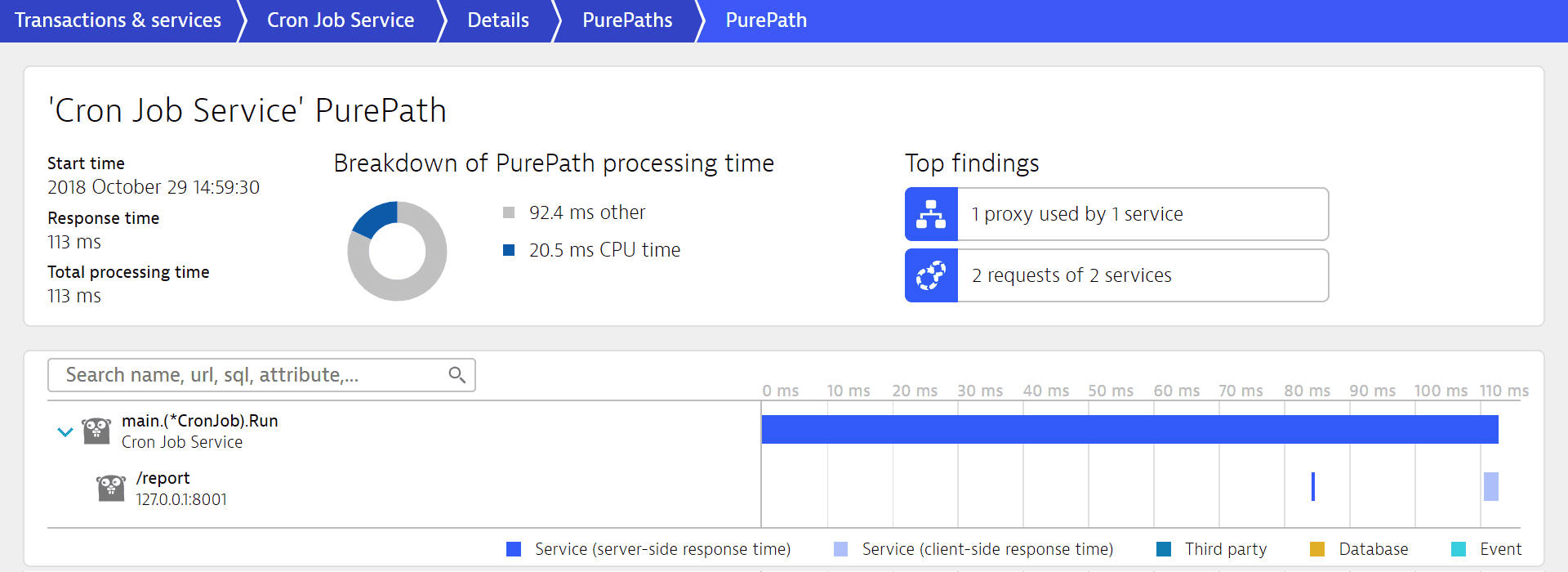Select the Details breadcrumb
Image resolution: width=1568 pixels, height=572 pixels.
click(498, 20)
